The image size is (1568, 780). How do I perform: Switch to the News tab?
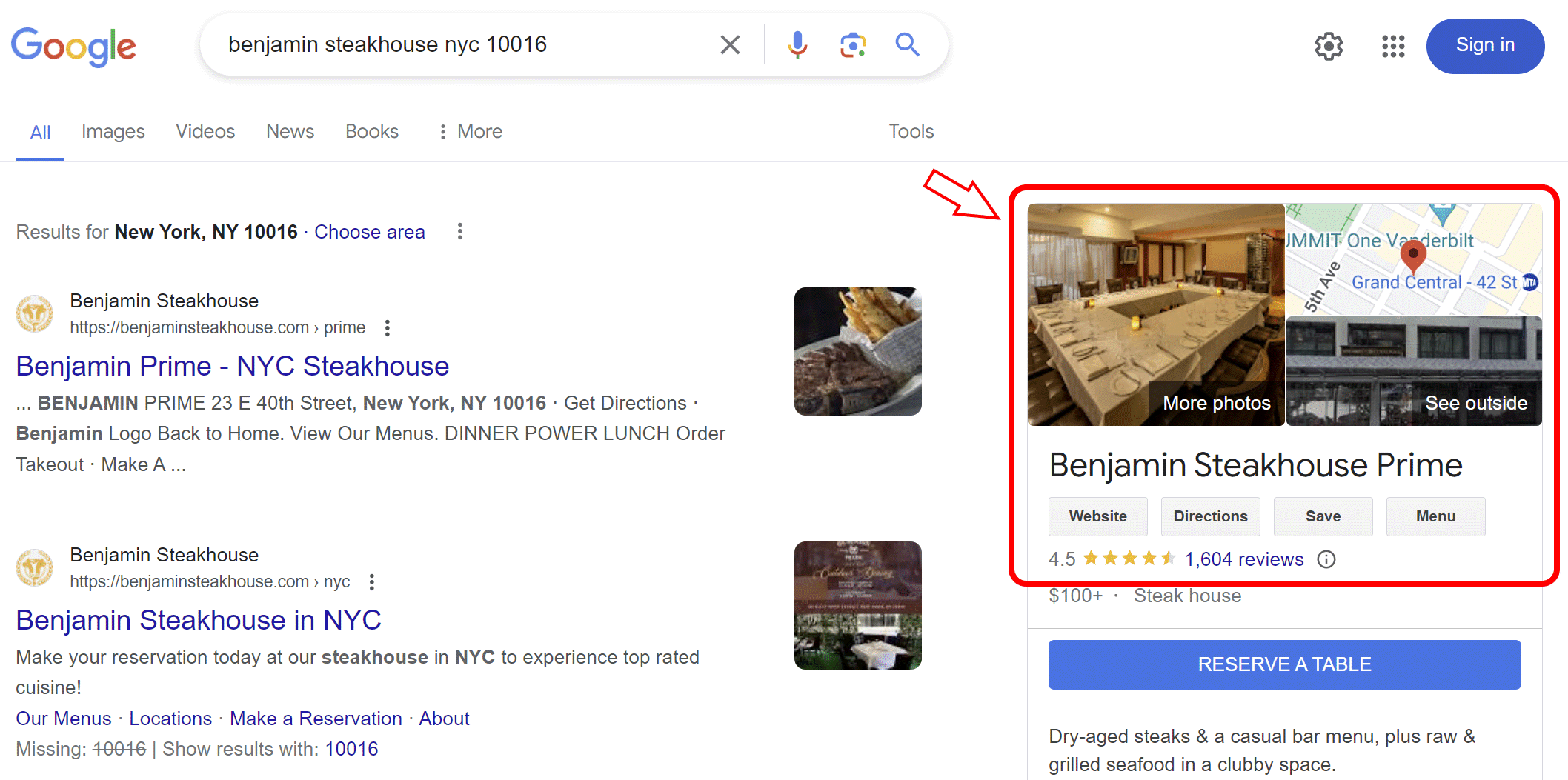tap(290, 131)
